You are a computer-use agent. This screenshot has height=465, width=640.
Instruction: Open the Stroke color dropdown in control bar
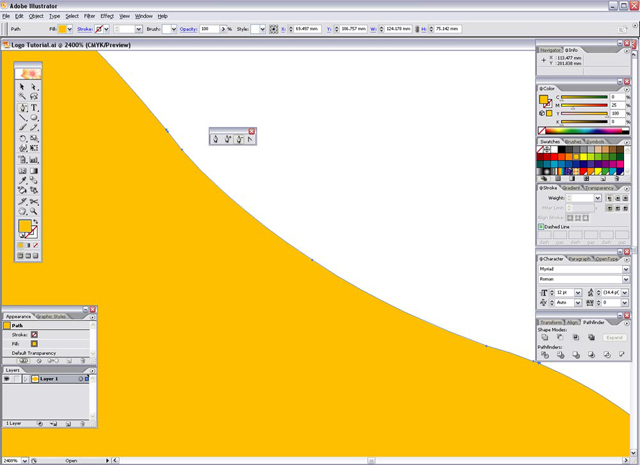[x=107, y=29]
